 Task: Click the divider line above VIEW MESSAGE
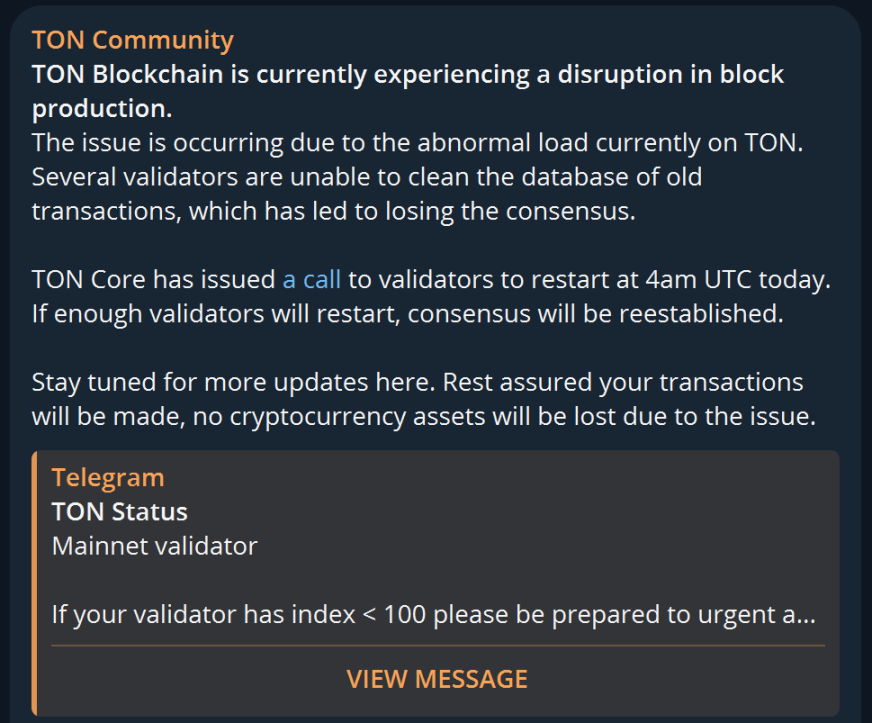[x=438, y=646]
